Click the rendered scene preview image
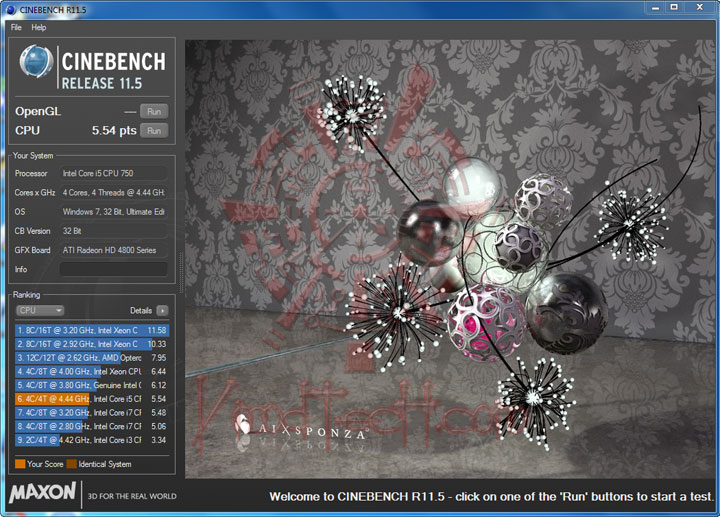This screenshot has width=720, height=517. [x=450, y=259]
